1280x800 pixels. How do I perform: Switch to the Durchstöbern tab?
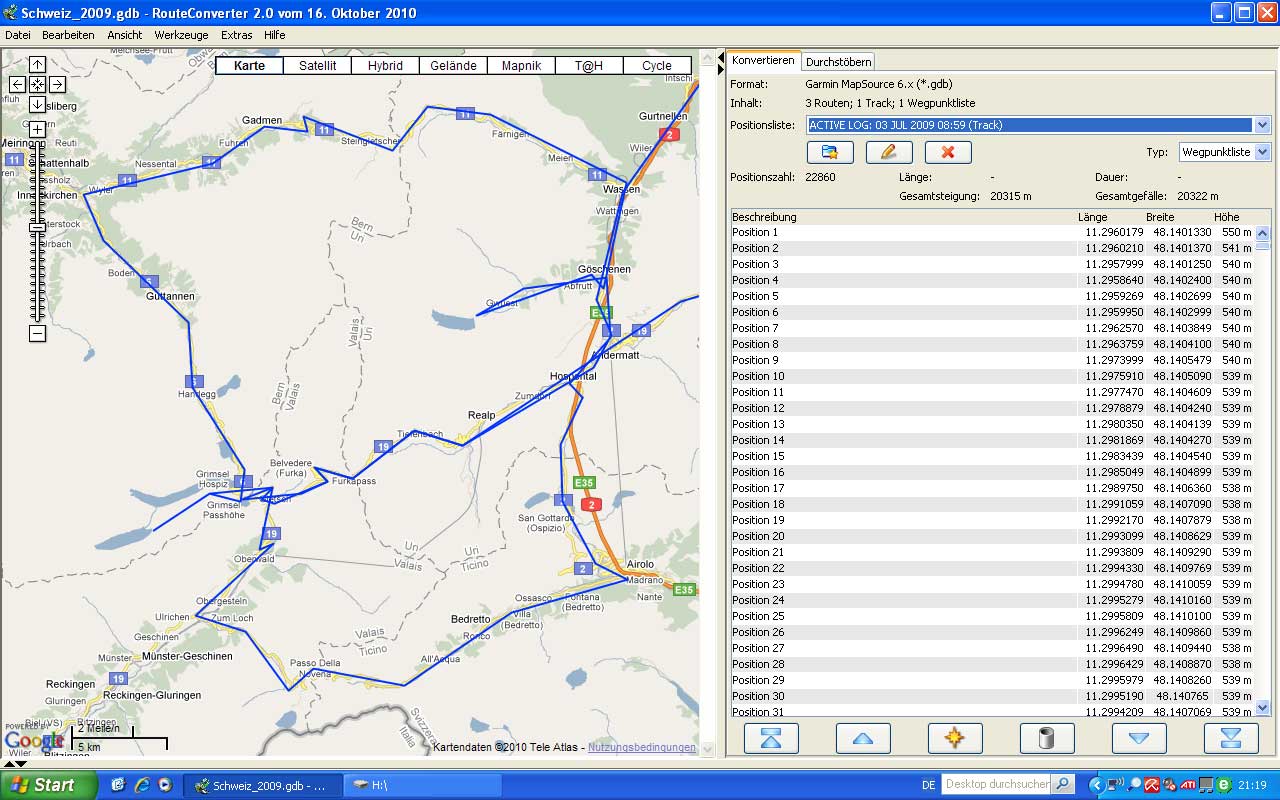(839, 62)
